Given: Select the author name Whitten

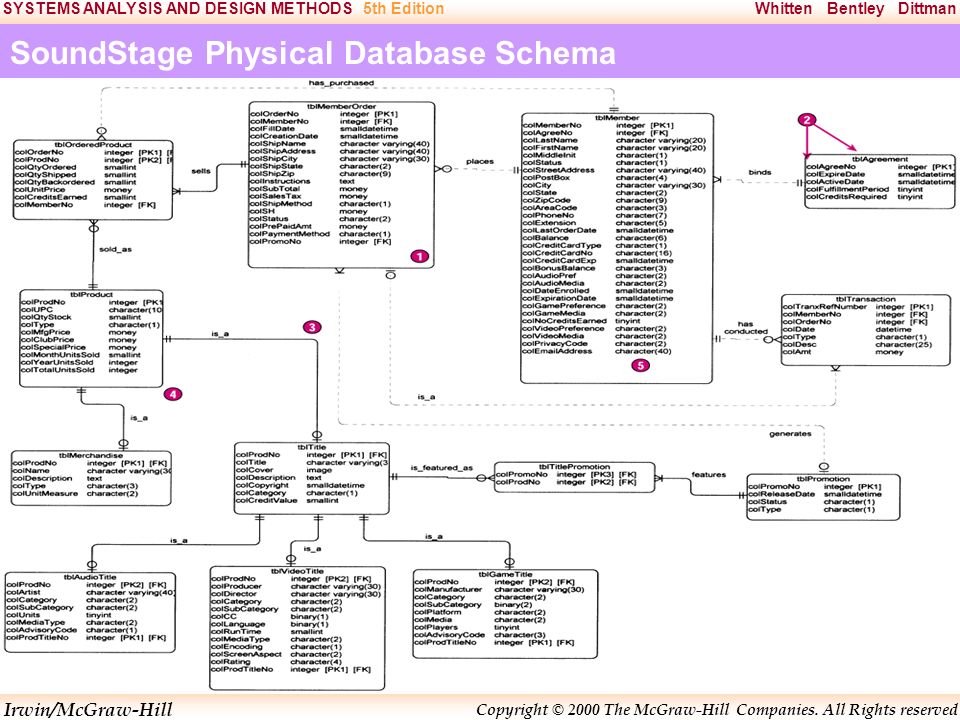Looking at the screenshot, I should [783, 9].
